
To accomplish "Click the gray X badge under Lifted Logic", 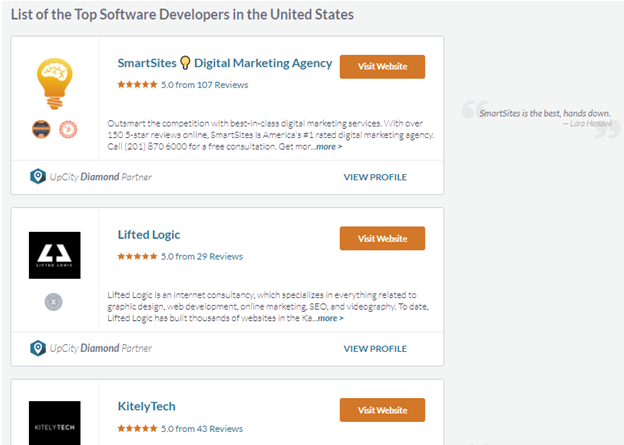I will click(53, 302).
